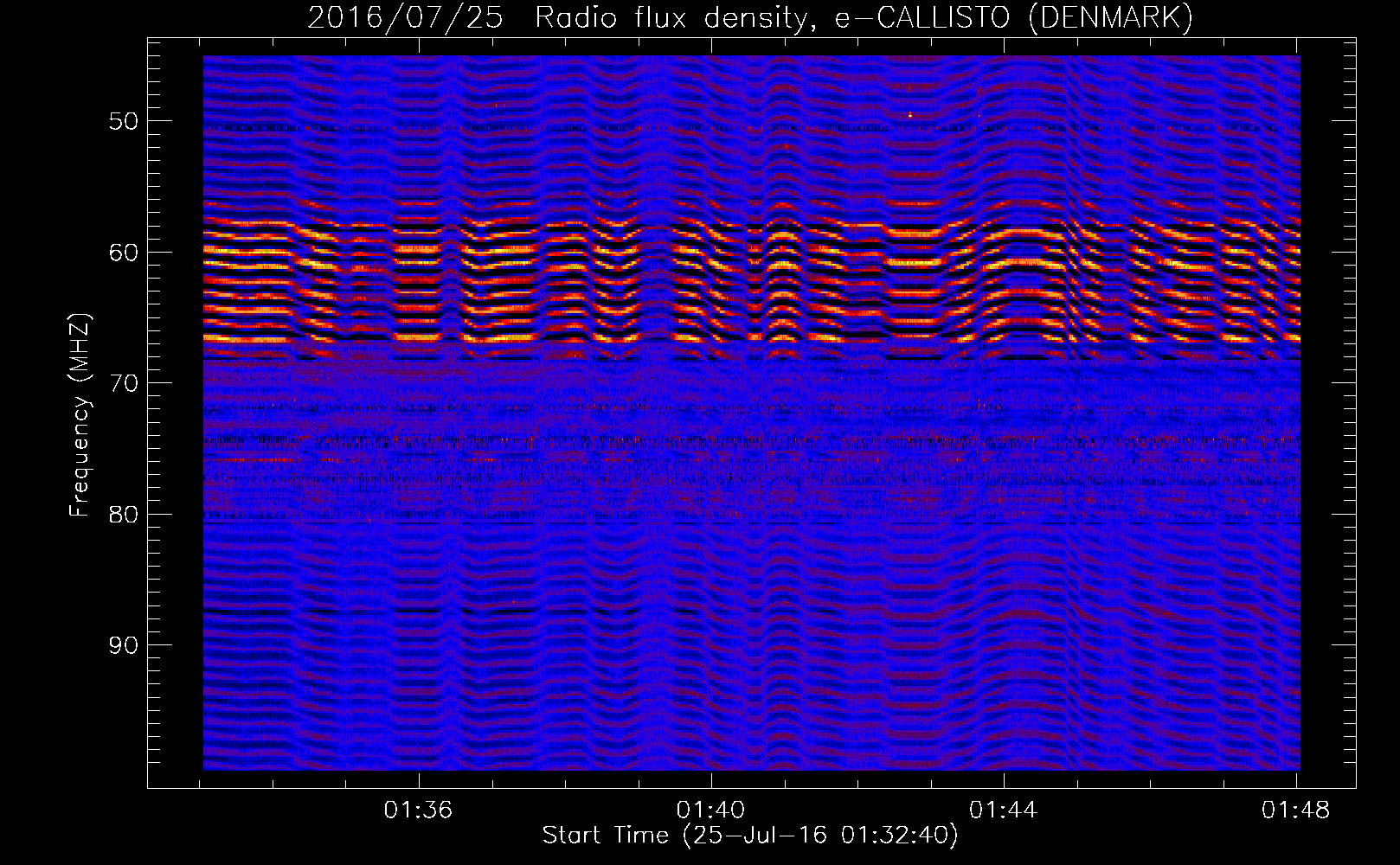1400x865 pixels.
Task: Click the 70 frequency tick label
Action: click(x=124, y=383)
